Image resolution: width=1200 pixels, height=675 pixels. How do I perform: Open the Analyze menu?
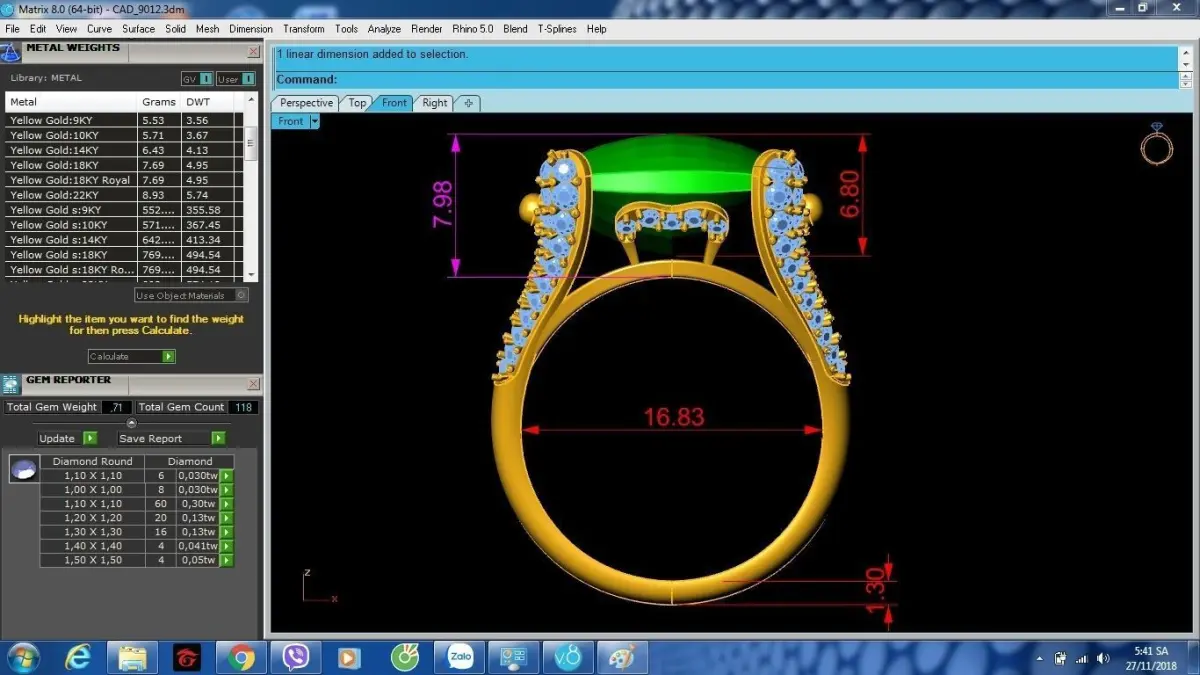(x=384, y=29)
